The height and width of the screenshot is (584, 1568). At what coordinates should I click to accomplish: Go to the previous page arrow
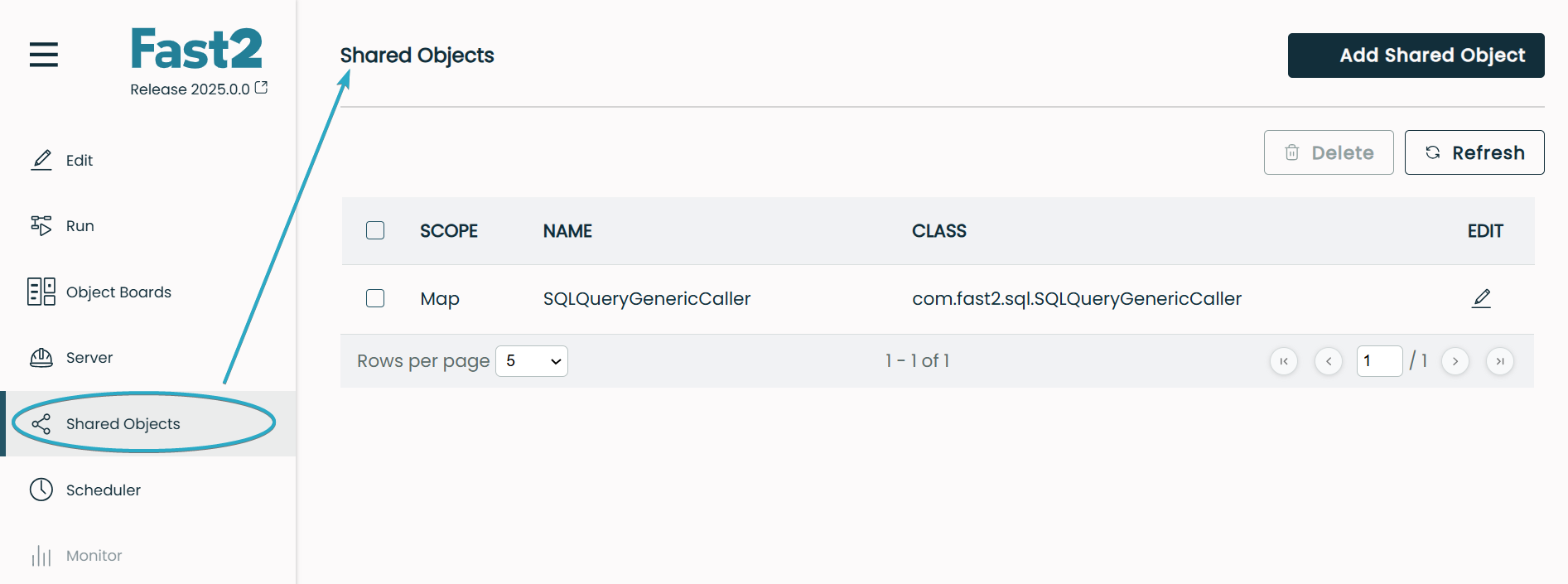coord(1328,361)
